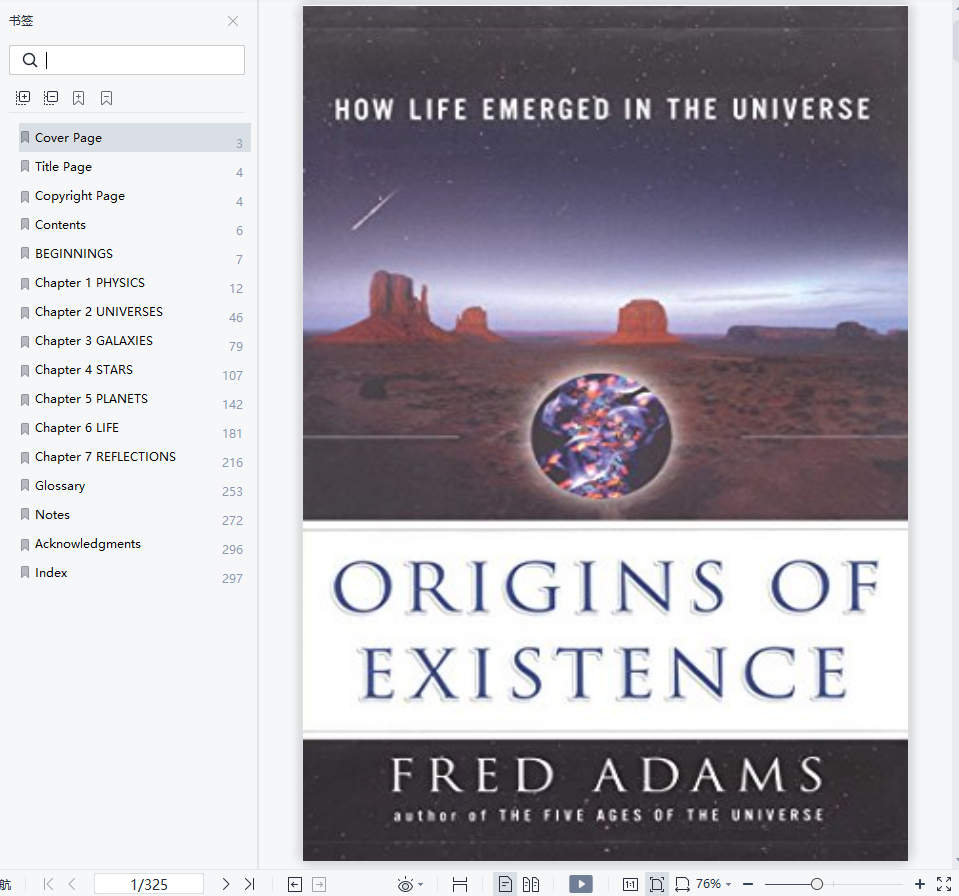Start slideshow play button
This screenshot has height=896, width=959.
[x=580, y=884]
